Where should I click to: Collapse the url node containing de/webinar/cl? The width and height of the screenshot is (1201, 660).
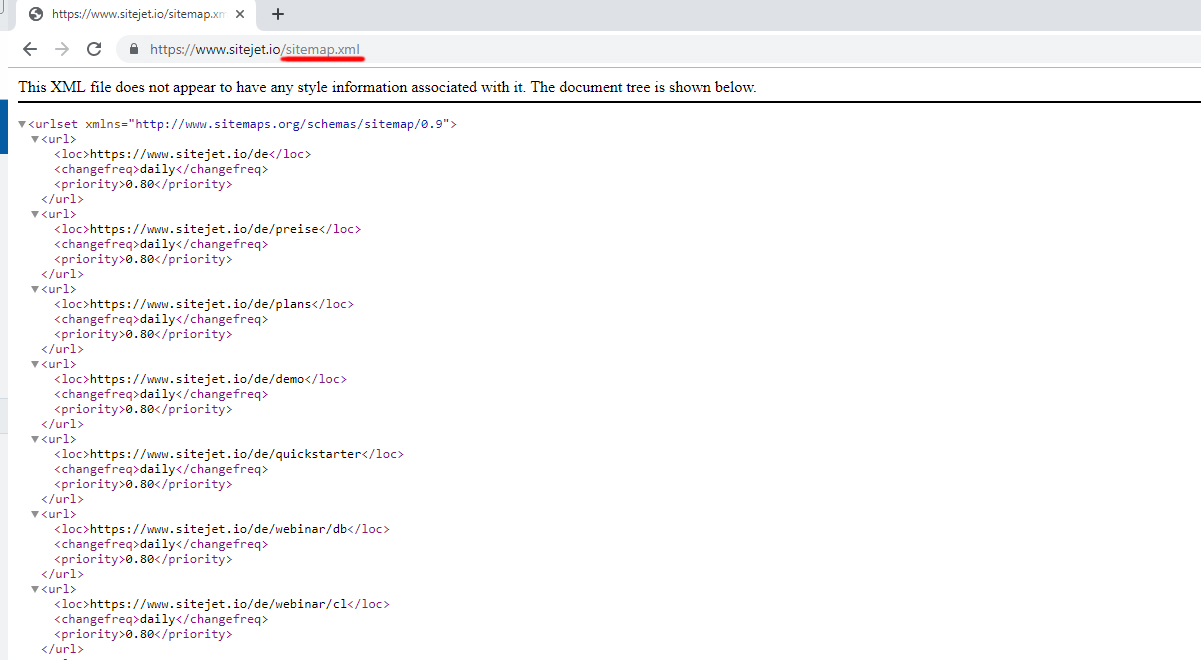[35, 589]
